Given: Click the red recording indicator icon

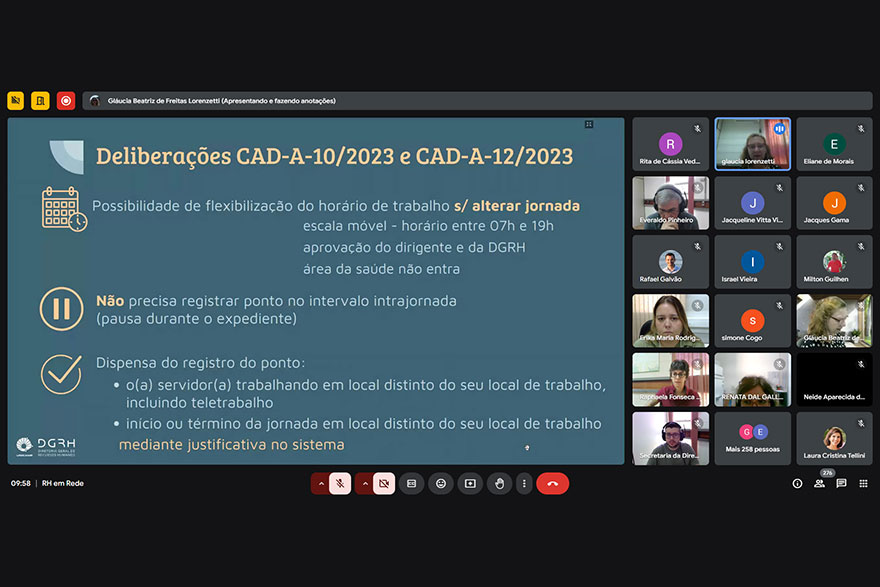Looking at the screenshot, I should coord(66,100).
